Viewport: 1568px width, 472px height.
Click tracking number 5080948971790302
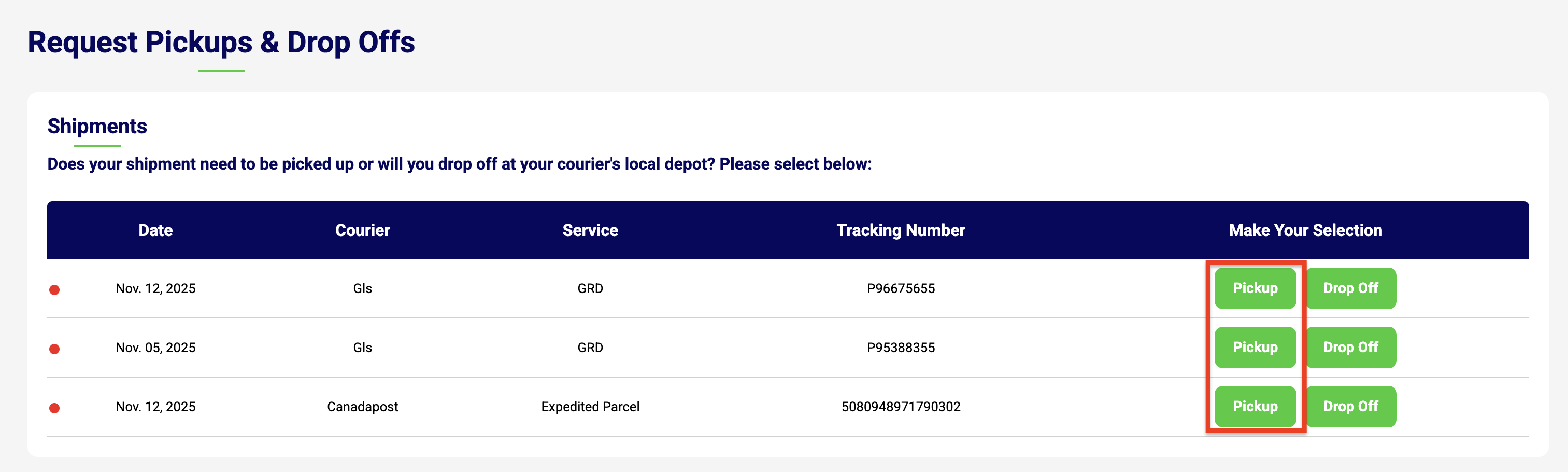point(900,407)
